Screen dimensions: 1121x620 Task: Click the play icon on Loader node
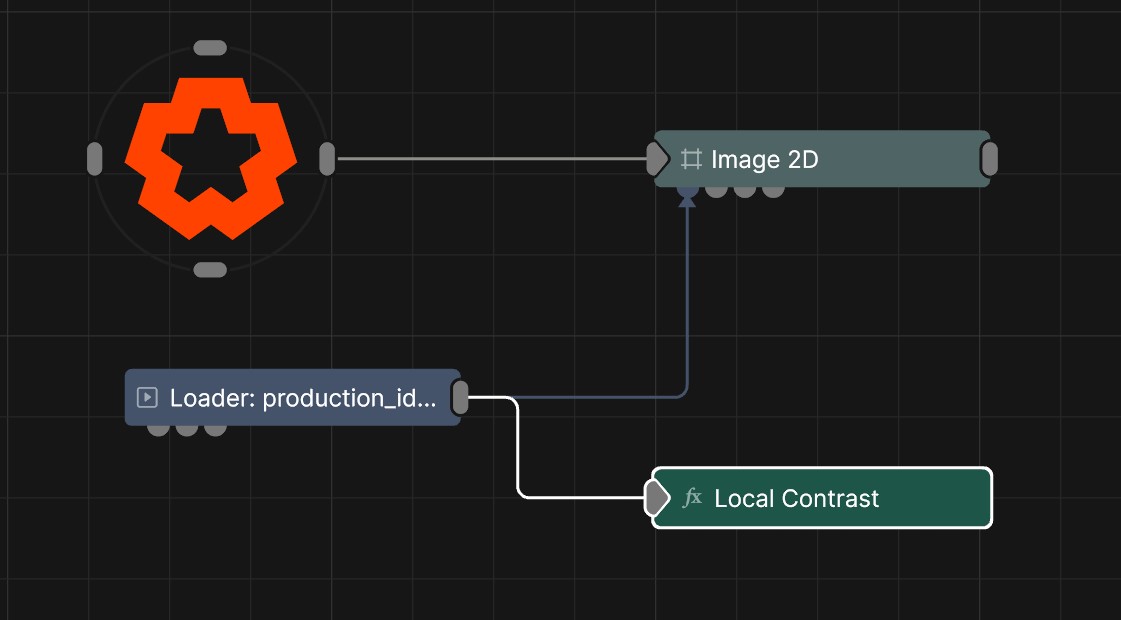click(x=147, y=398)
